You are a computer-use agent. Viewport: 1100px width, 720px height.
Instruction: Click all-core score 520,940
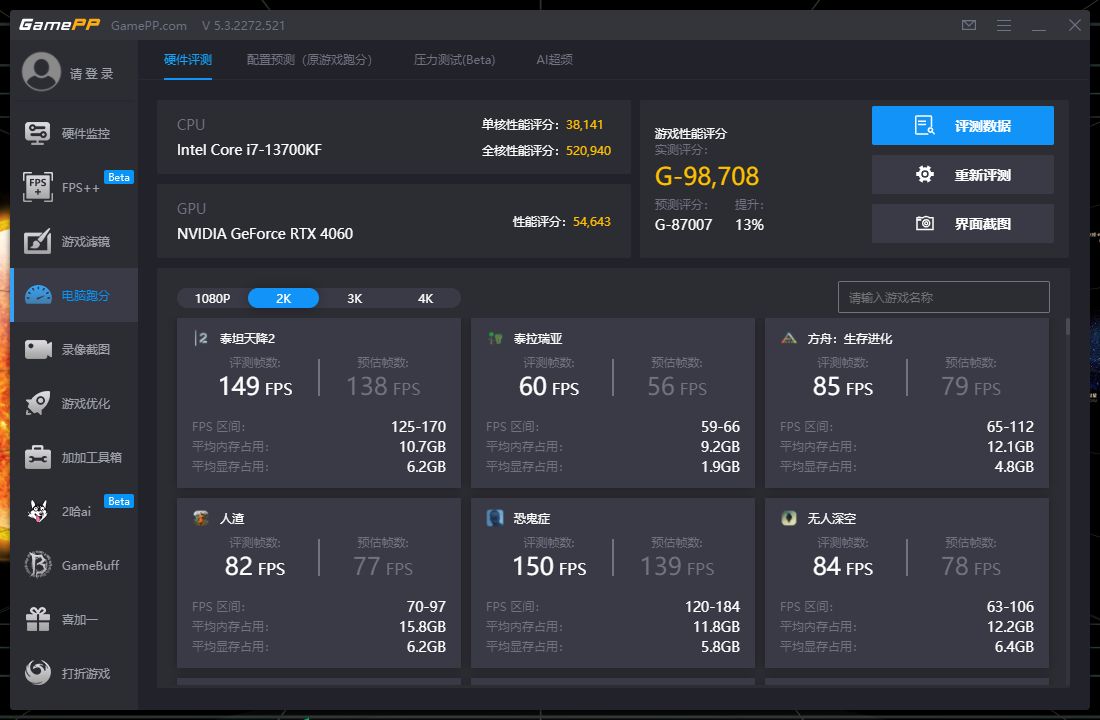(588, 150)
